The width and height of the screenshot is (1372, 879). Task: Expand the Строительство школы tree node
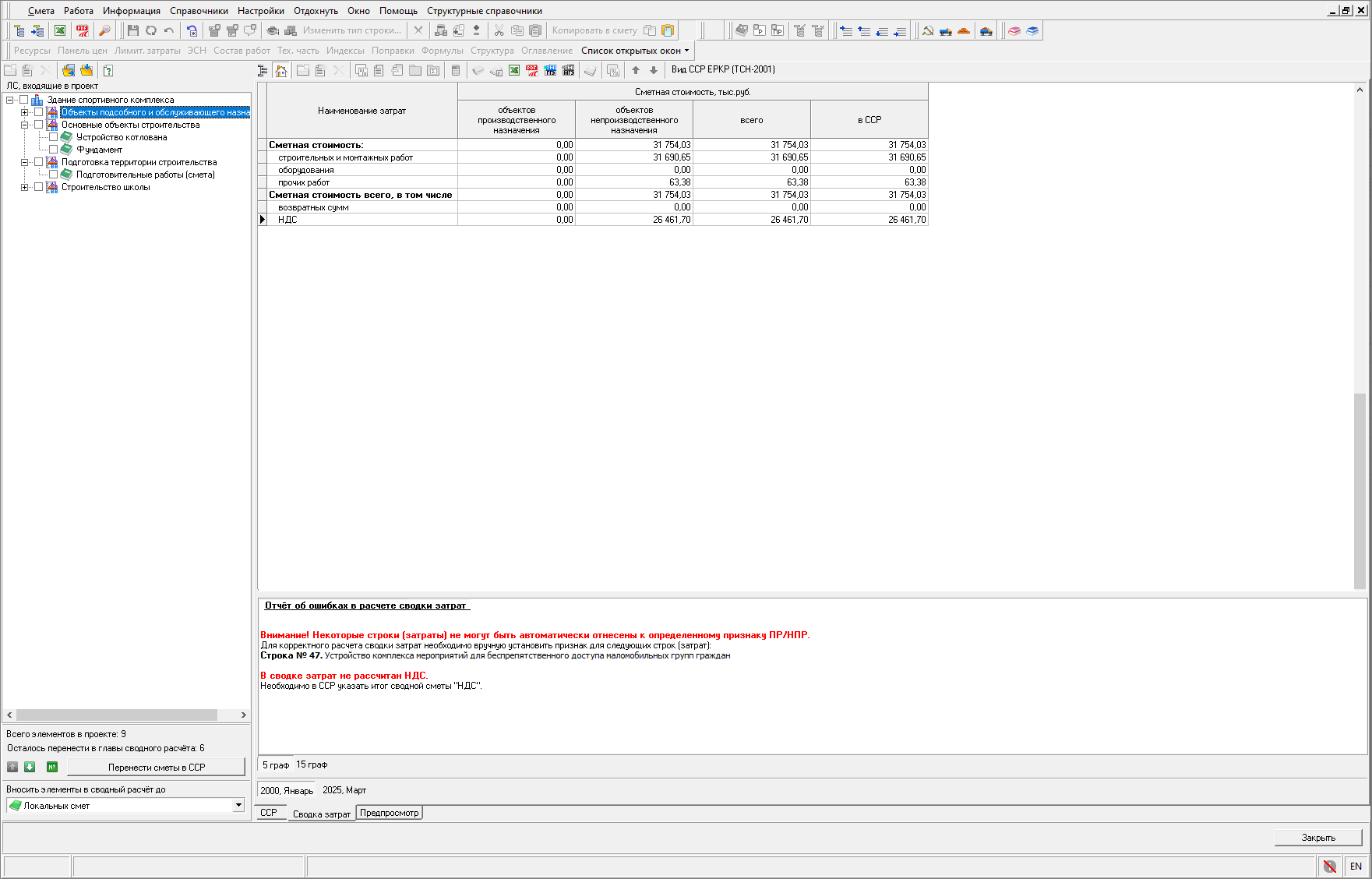[24, 187]
